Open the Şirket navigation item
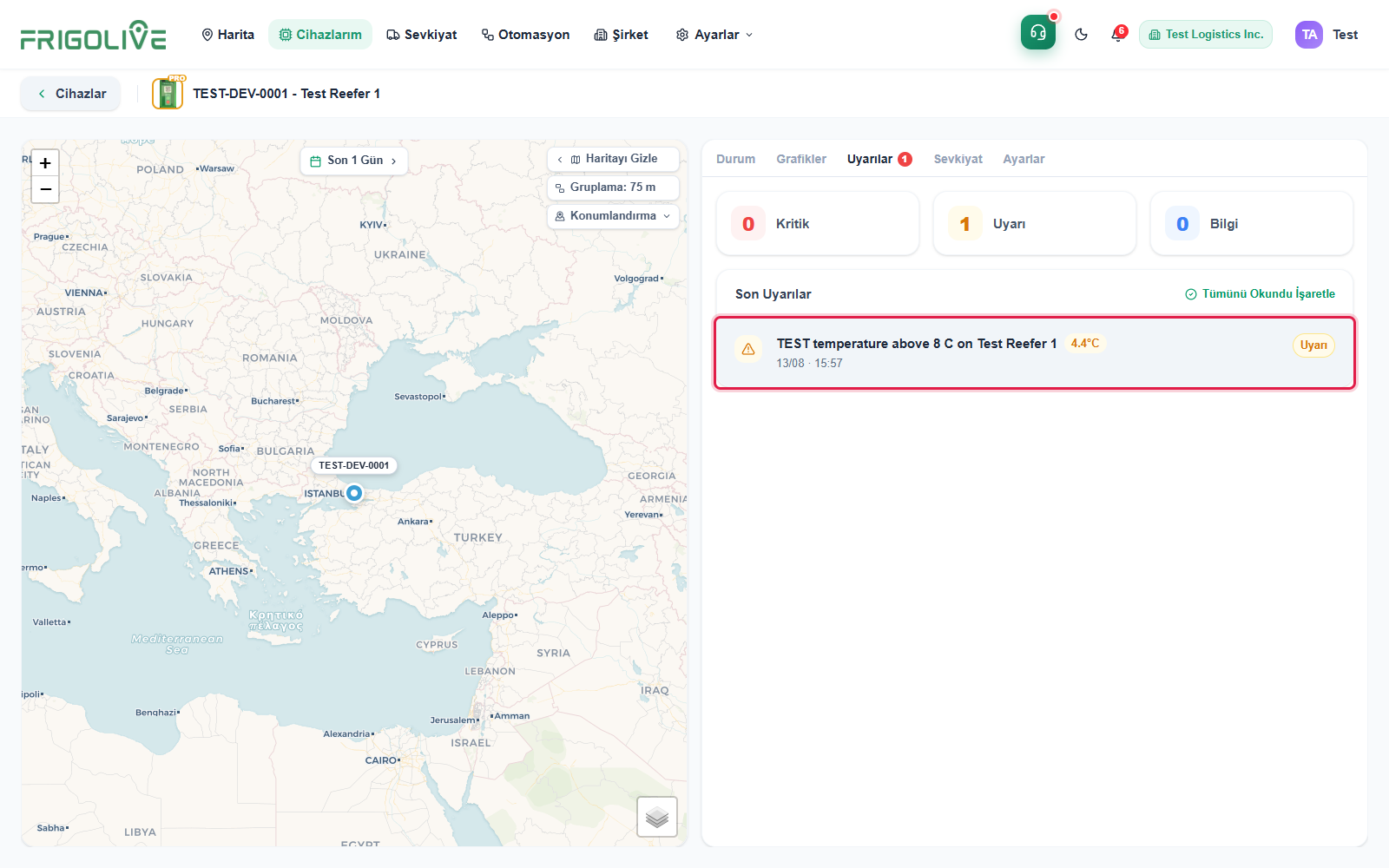Viewport: 1389px width, 868px height. pos(622,35)
